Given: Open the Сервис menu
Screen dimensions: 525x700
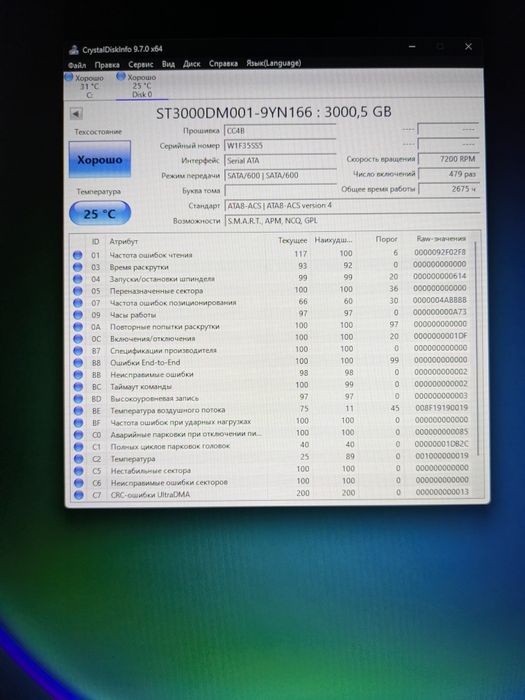Looking at the screenshot, I should (x=141, y=64).
